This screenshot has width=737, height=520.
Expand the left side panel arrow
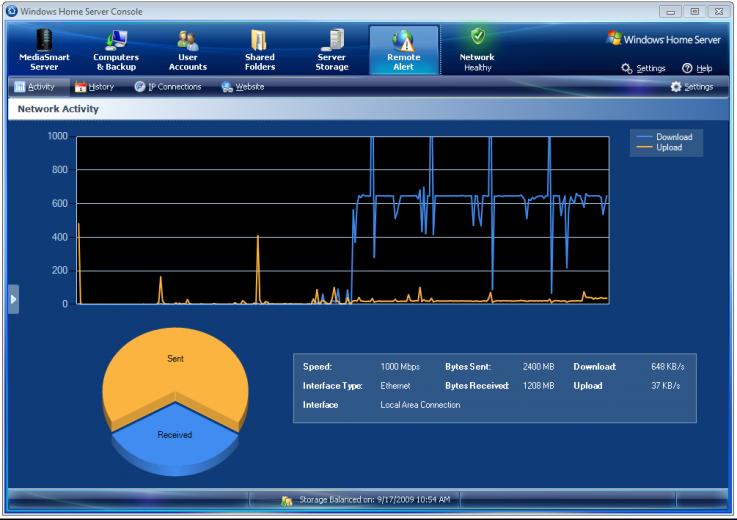13,299
